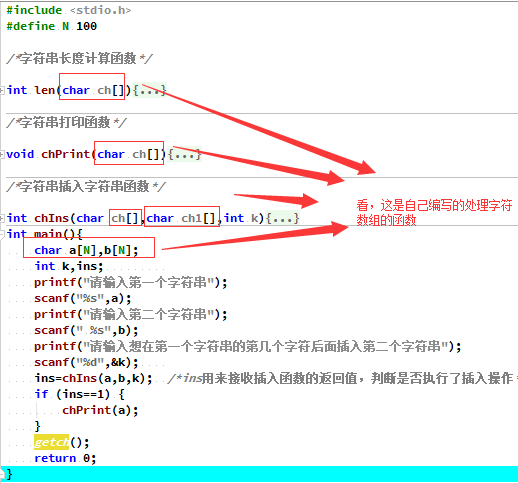The image size is (518, 483).
Task: Select the comment '字符串插入字符串函数'
Action: pyautogui.click(x=85, y=186)
